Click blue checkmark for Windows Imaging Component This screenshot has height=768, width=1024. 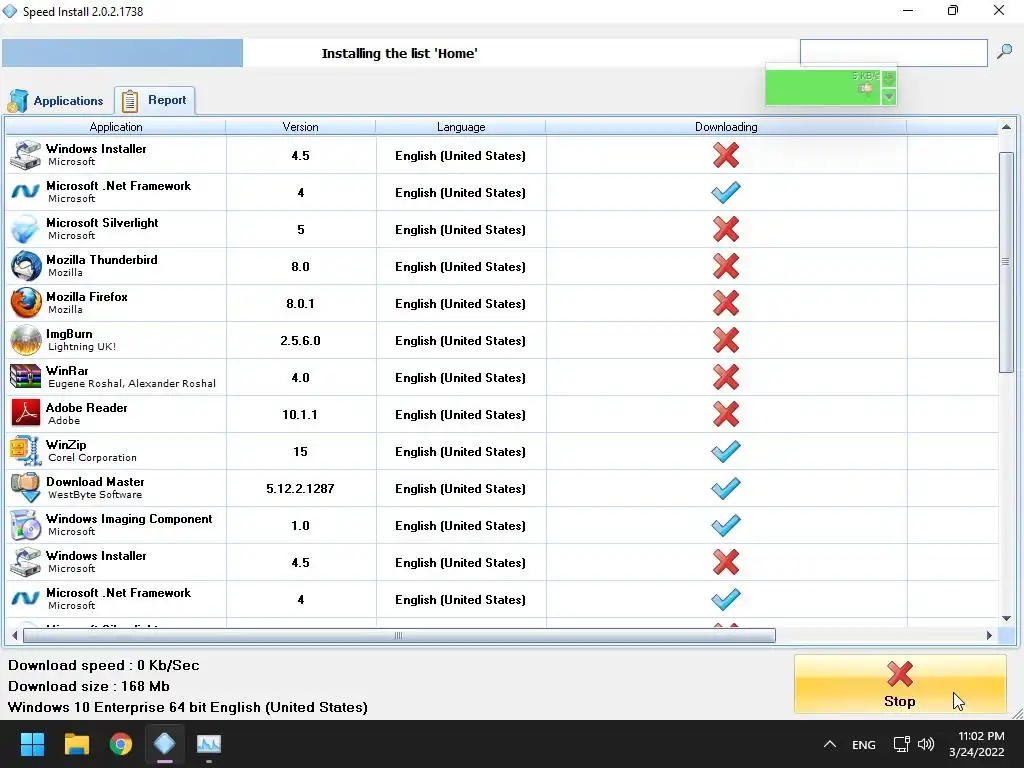tap(726, 525)
